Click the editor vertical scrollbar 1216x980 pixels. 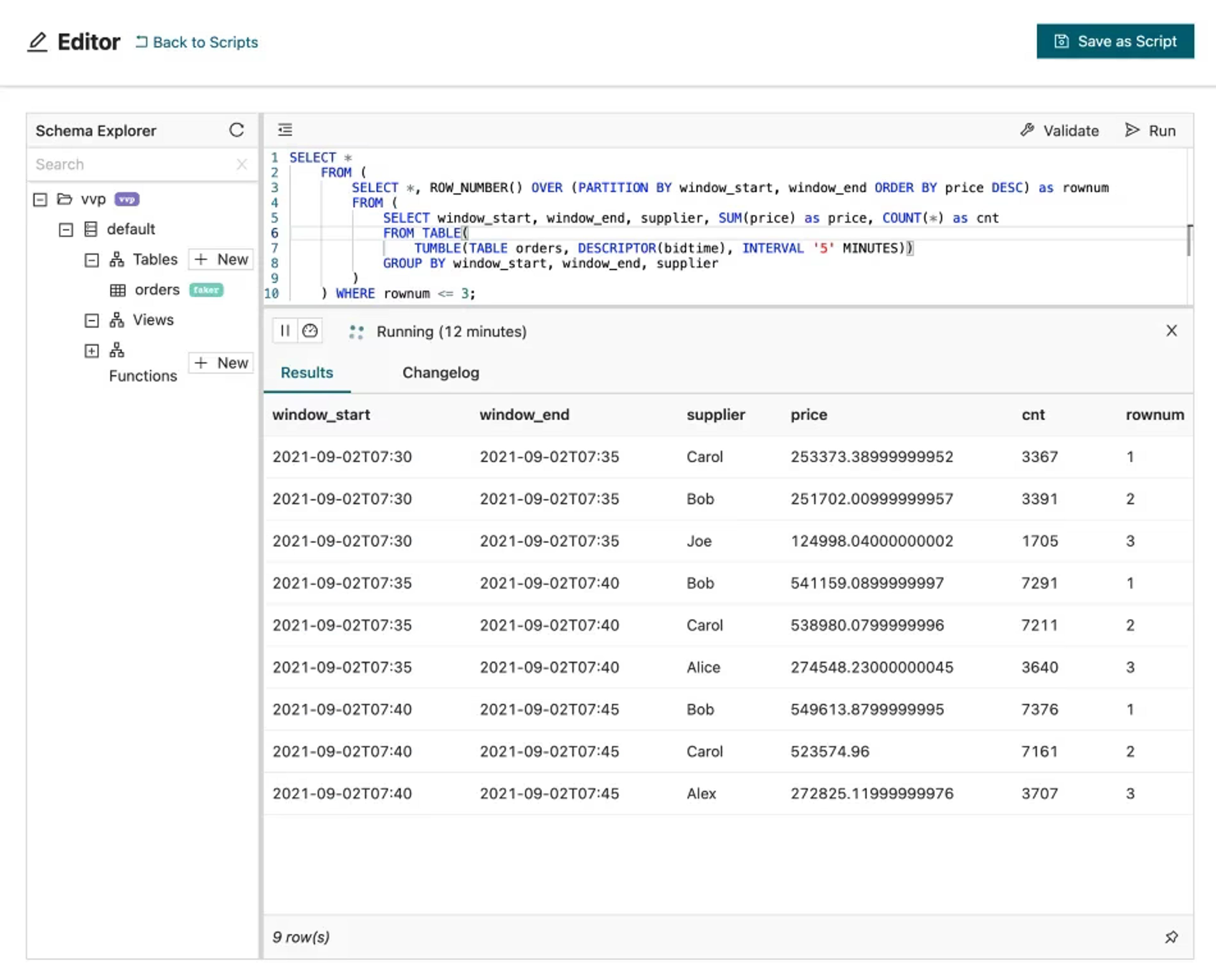click(1190, 240)
